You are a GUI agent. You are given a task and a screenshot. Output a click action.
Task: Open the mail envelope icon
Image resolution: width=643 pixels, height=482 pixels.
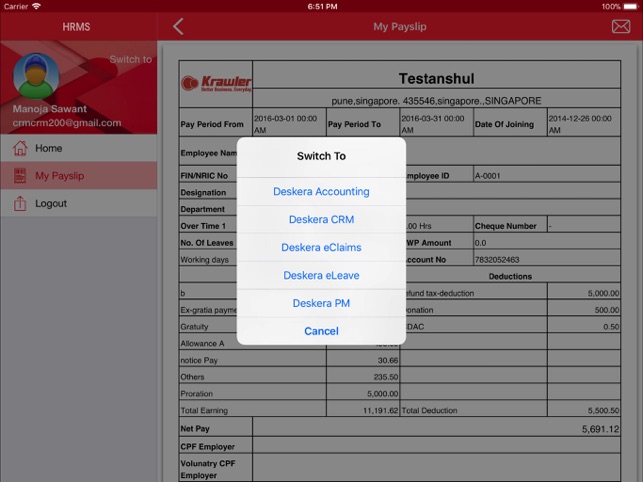621,27
